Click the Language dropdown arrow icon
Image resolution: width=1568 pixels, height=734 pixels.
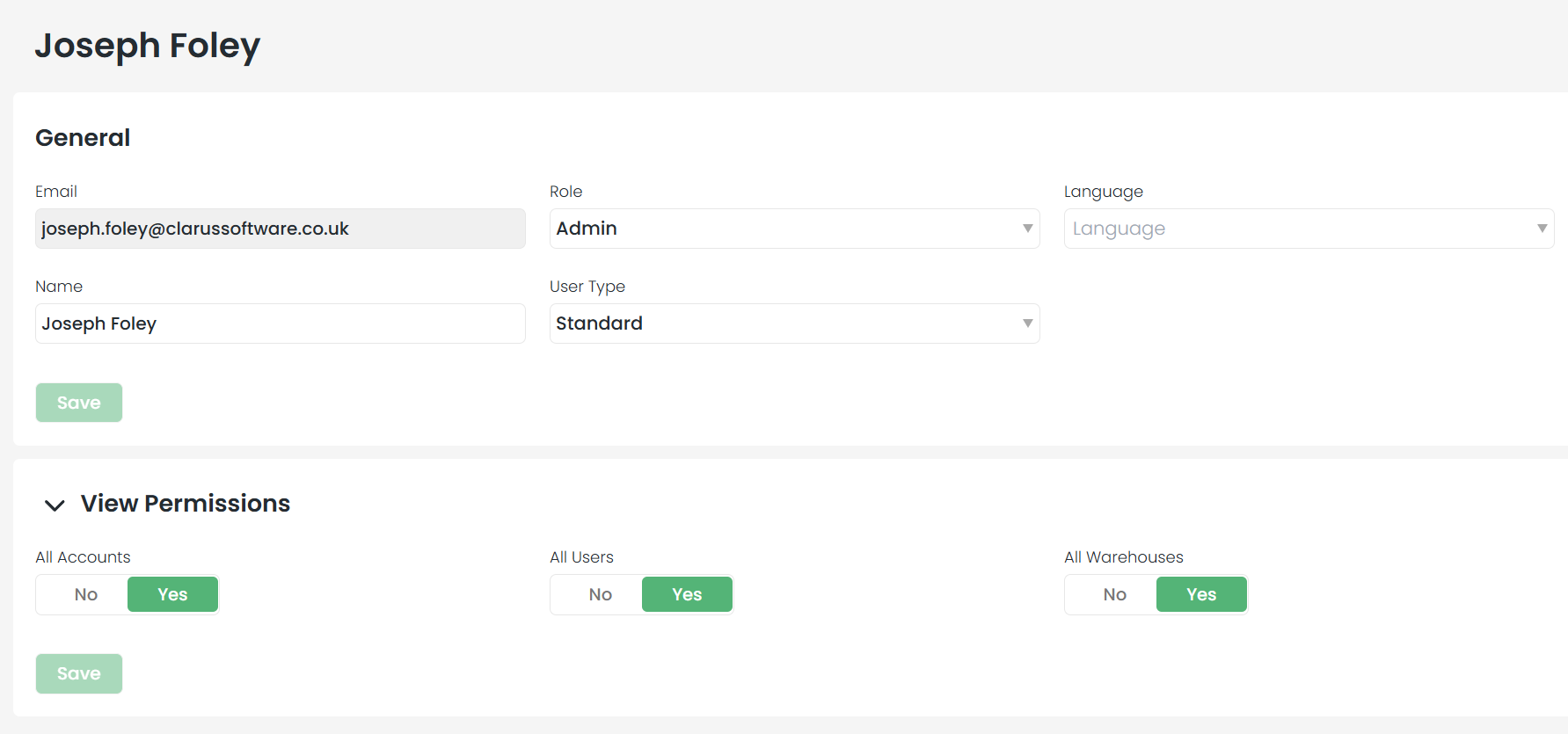1542,229
